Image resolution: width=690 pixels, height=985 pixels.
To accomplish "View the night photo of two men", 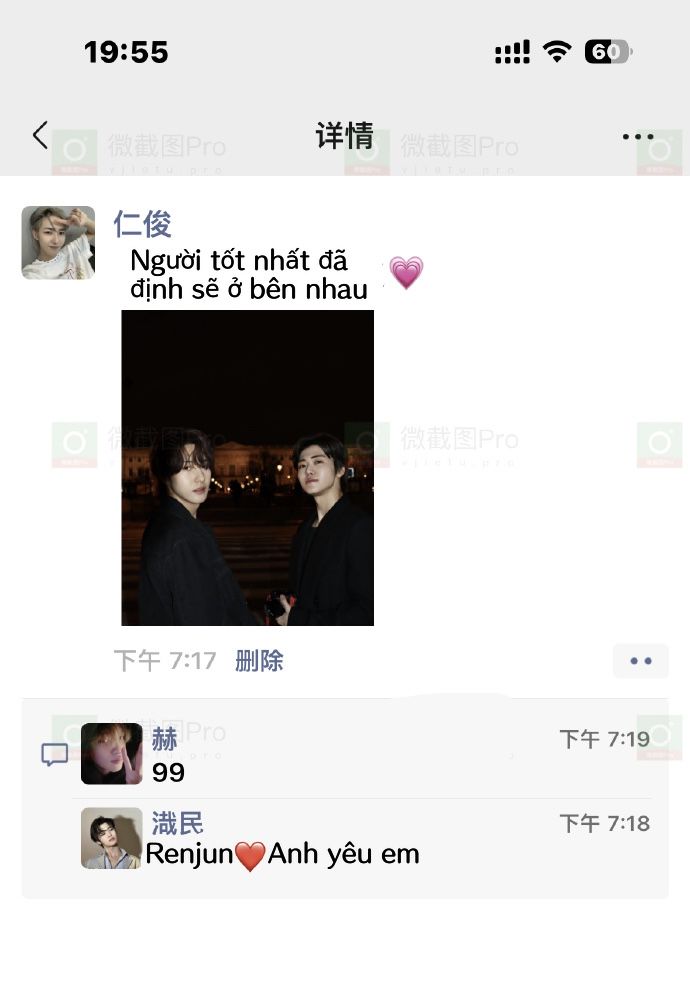I will 248,468.
